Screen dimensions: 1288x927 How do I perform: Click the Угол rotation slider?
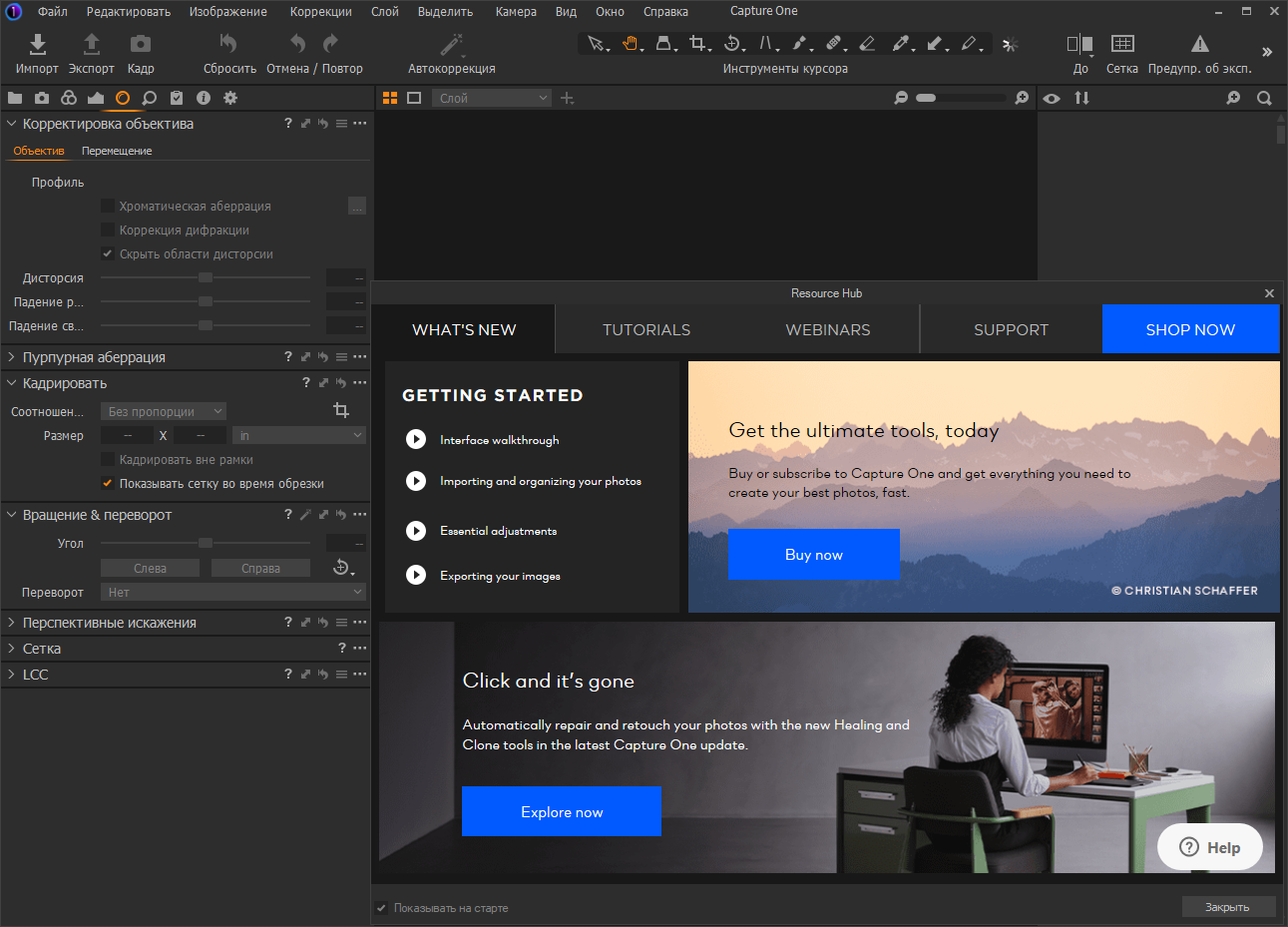click(205, 543)
